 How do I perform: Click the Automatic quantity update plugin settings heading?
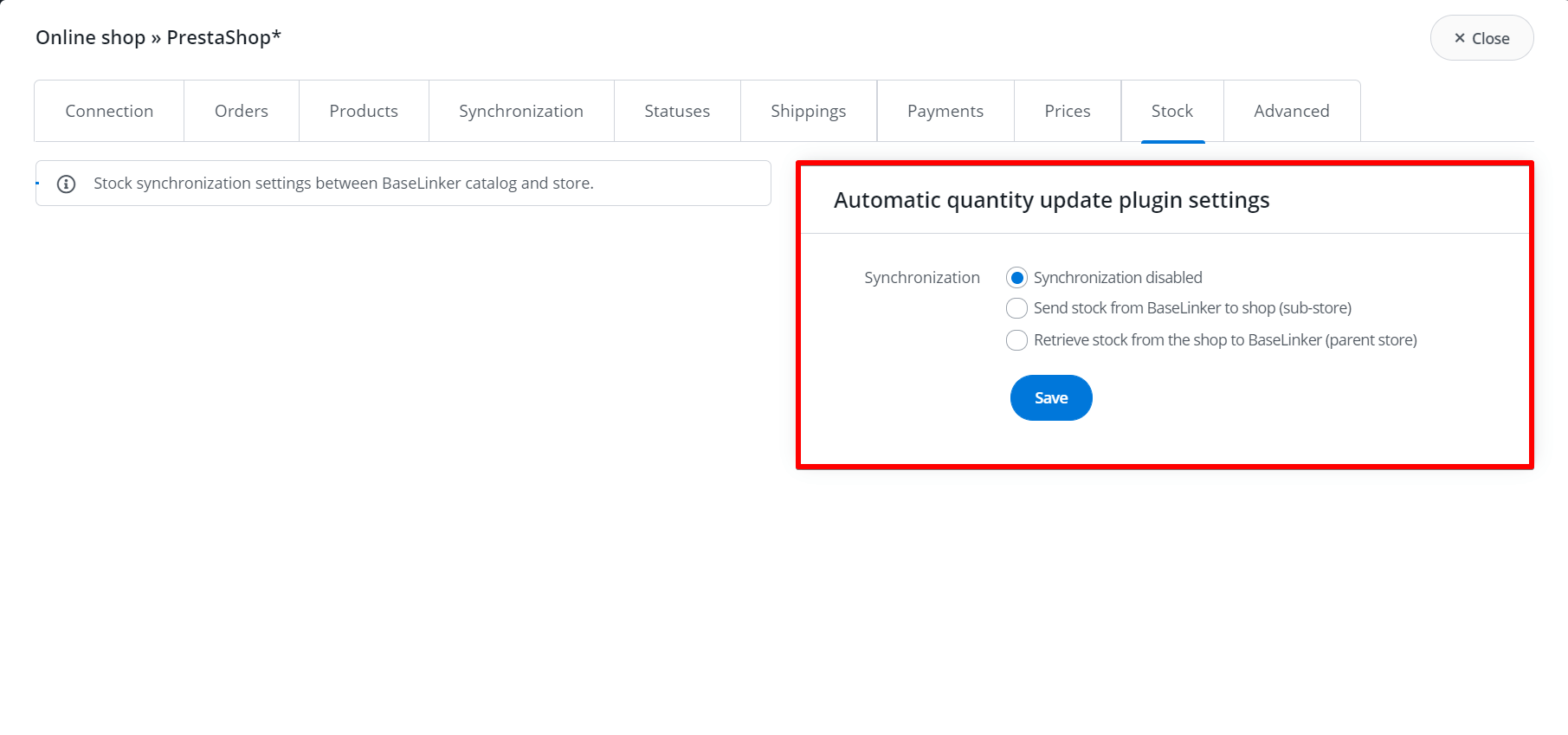coord(1051,200)
